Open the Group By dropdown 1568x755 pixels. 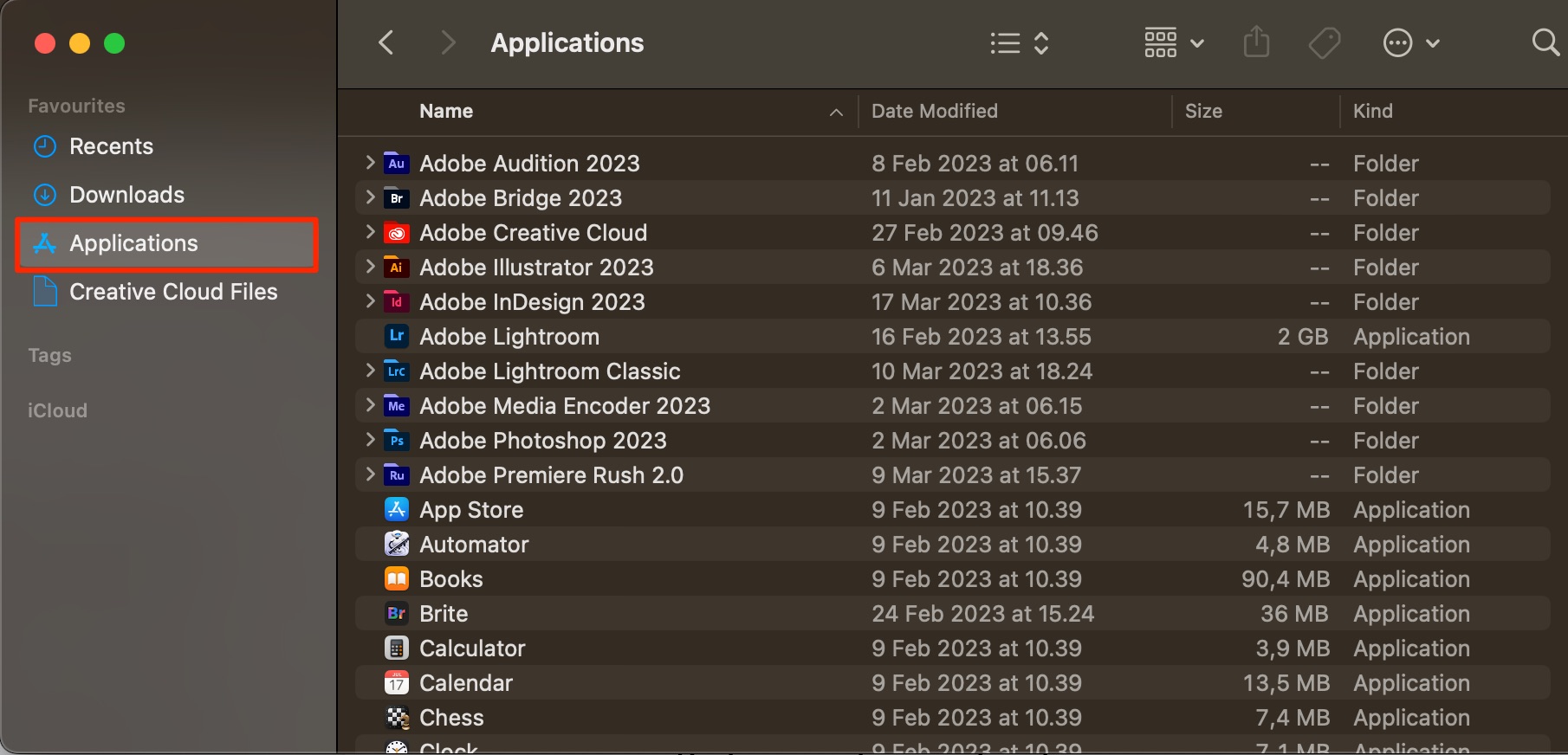click(x=1174, y=42)
